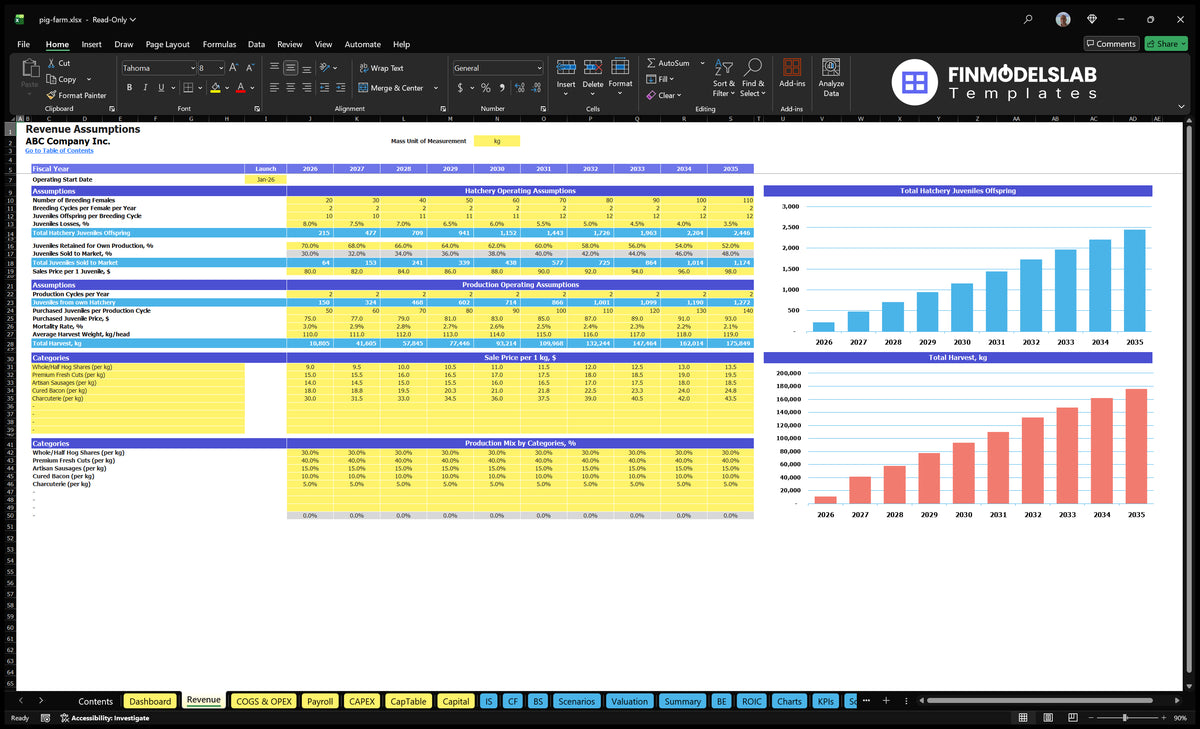
Task: Click the Increase Indent icon
Action: (x=340, y=88)
